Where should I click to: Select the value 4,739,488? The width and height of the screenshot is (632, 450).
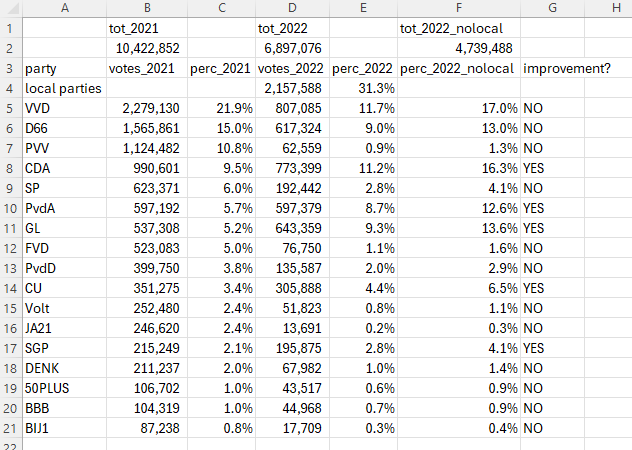pyautogui.click(x=459, y=48)
